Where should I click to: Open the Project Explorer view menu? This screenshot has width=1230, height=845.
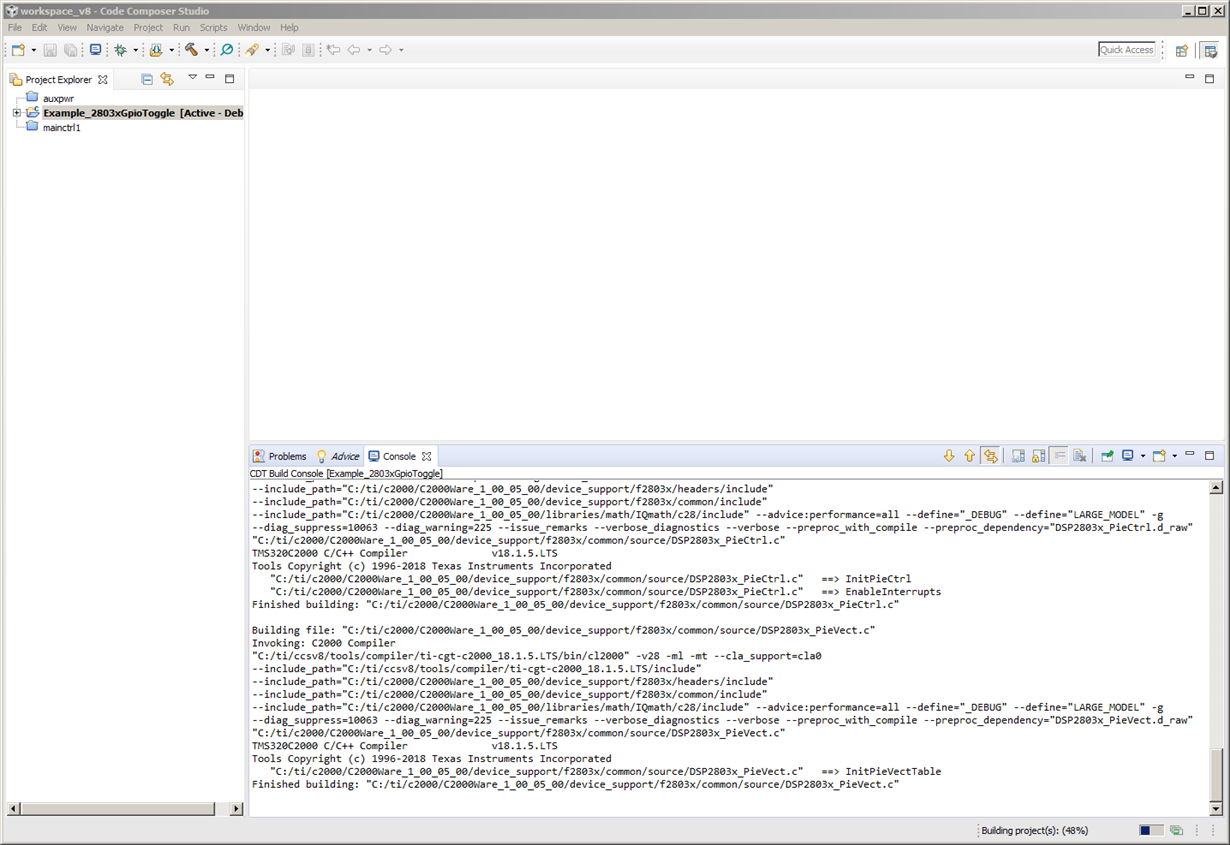[x=192, y=79]
